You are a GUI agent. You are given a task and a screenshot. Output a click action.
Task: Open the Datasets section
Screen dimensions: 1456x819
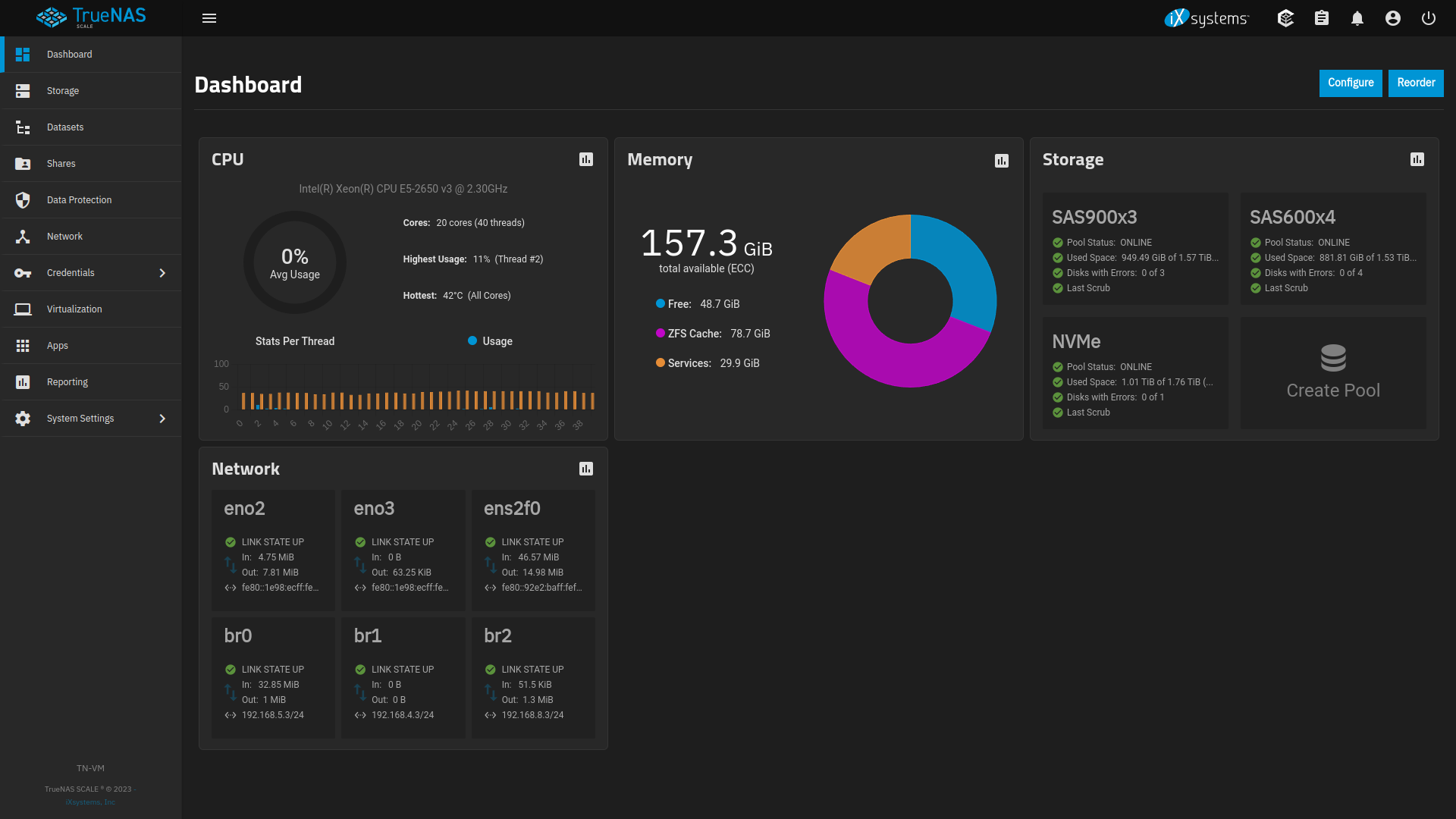(65, 126)
